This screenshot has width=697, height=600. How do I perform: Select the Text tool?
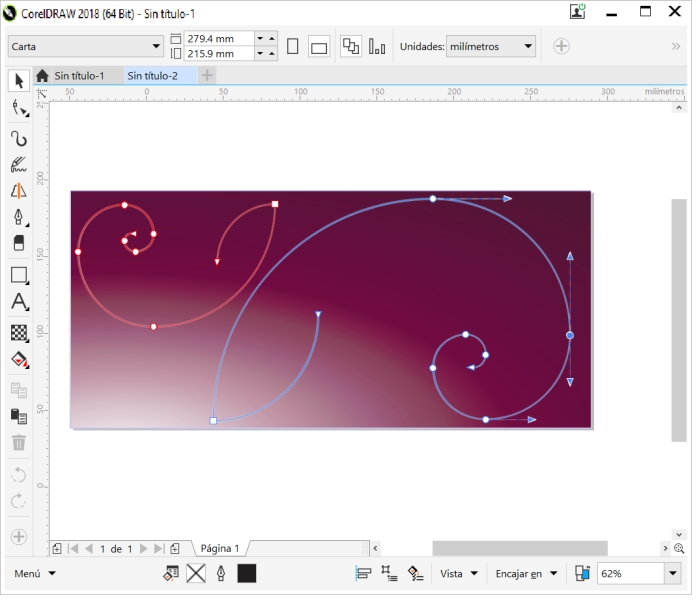coord(18,302)
